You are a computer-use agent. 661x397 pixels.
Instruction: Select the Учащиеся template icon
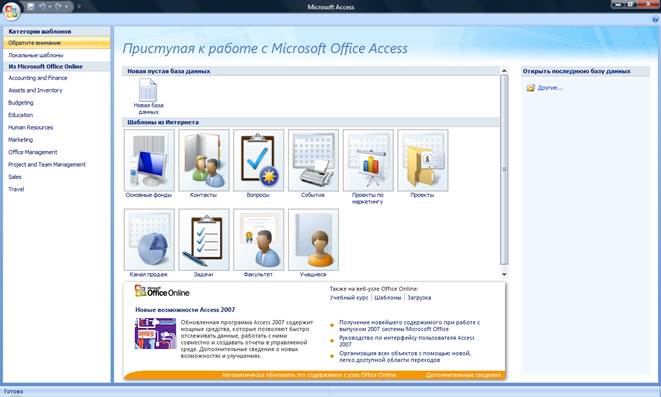pos(313,240)
